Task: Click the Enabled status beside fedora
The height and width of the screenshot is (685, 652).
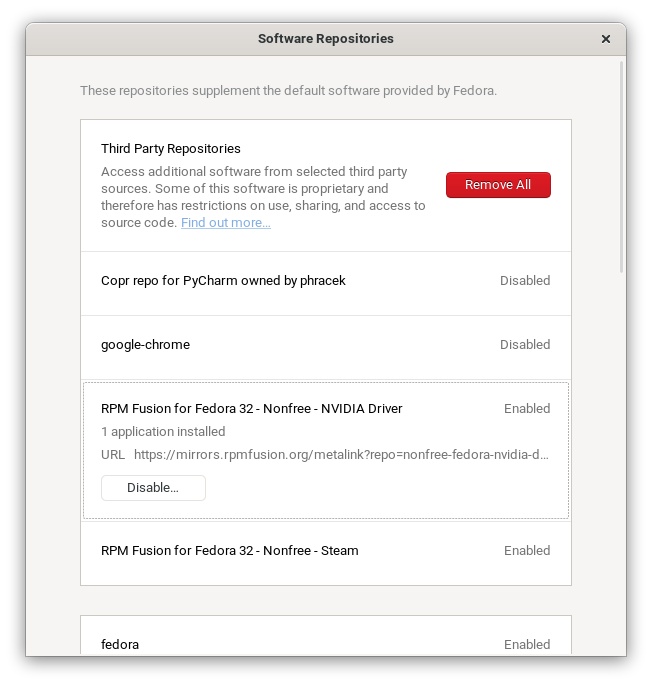Action: point(527,645)
